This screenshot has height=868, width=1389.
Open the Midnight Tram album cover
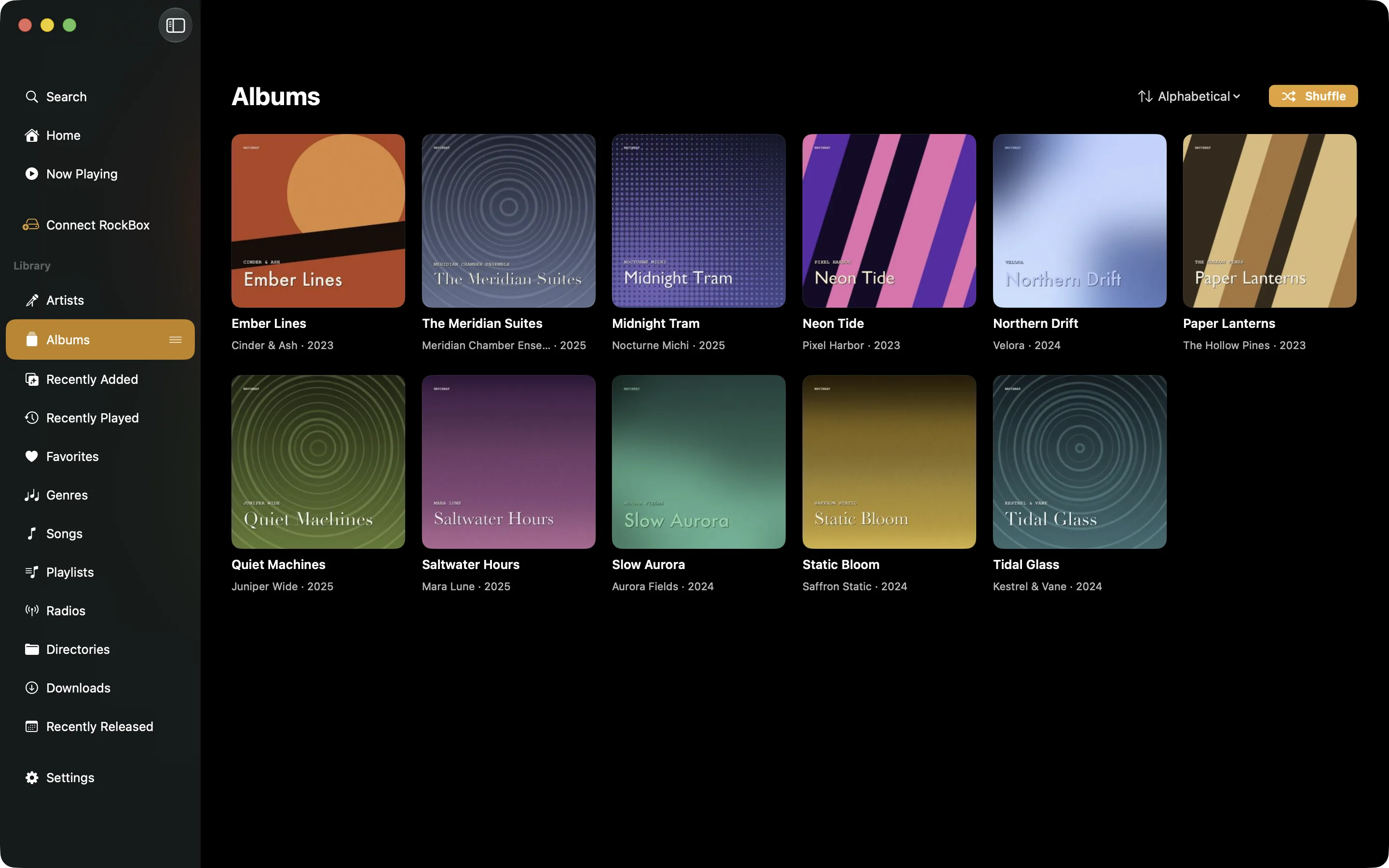[x=698, y=220]
